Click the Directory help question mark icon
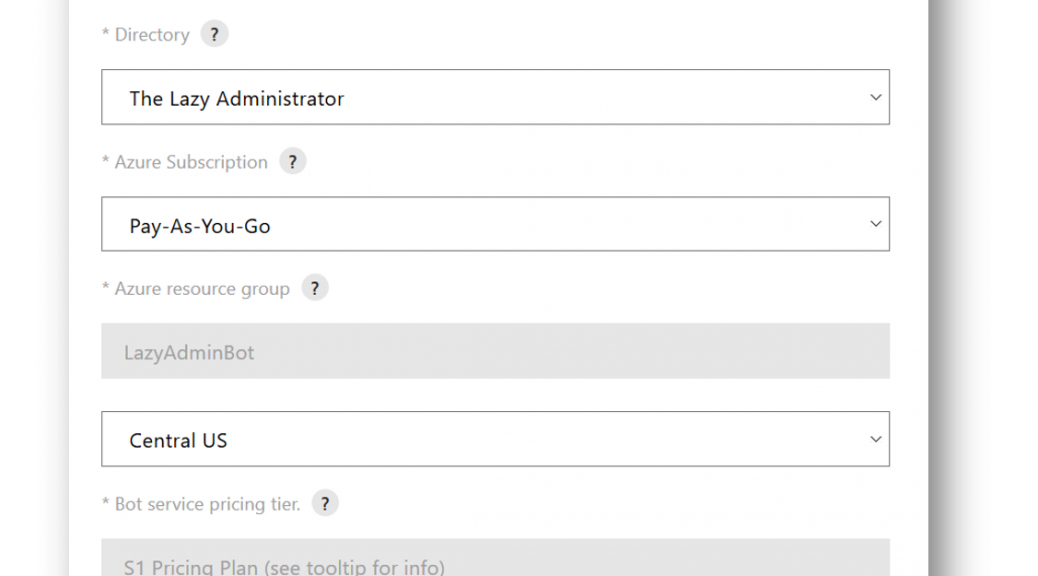 pyautogui.click(x=214, y=34)
